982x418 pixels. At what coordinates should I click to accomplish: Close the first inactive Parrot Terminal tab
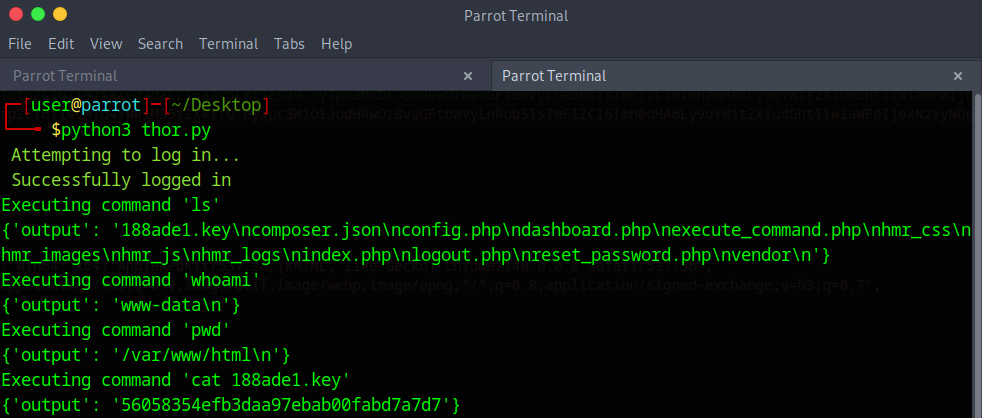[x=468, y=76]
